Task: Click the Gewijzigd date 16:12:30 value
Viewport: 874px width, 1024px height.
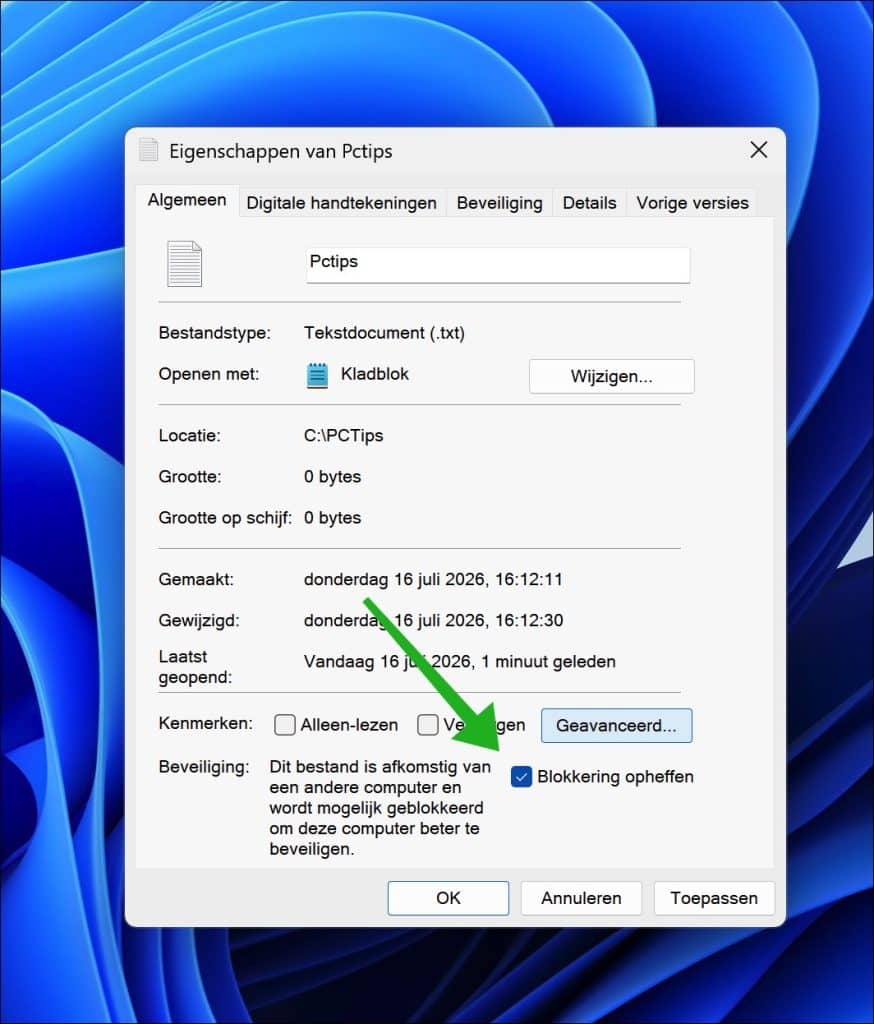Action: point(433,620)
